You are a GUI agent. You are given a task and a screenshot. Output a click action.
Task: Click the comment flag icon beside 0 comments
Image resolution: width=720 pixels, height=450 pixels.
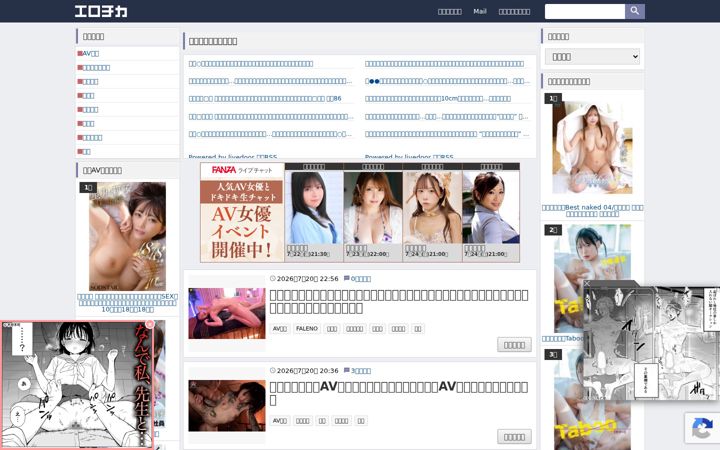pyautogui.click(x=347, y=278)
